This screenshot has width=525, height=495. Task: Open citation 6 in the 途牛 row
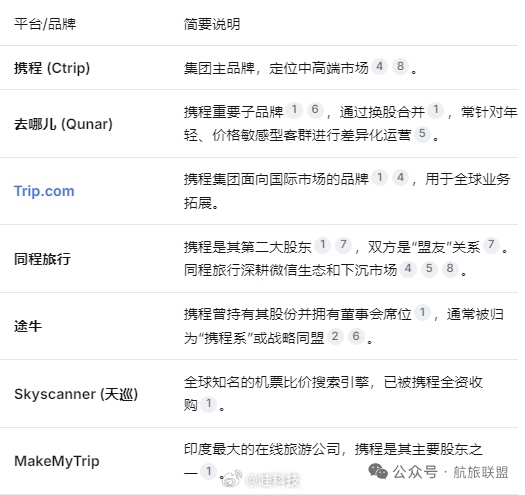(x=356, y=337)
